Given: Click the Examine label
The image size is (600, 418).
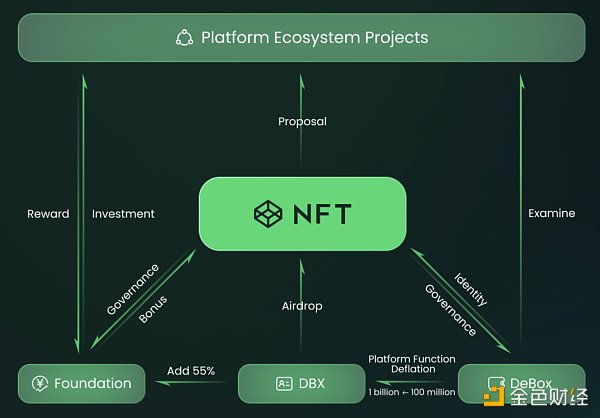Looking at the screenshot, I should click(x=551, y=213).
